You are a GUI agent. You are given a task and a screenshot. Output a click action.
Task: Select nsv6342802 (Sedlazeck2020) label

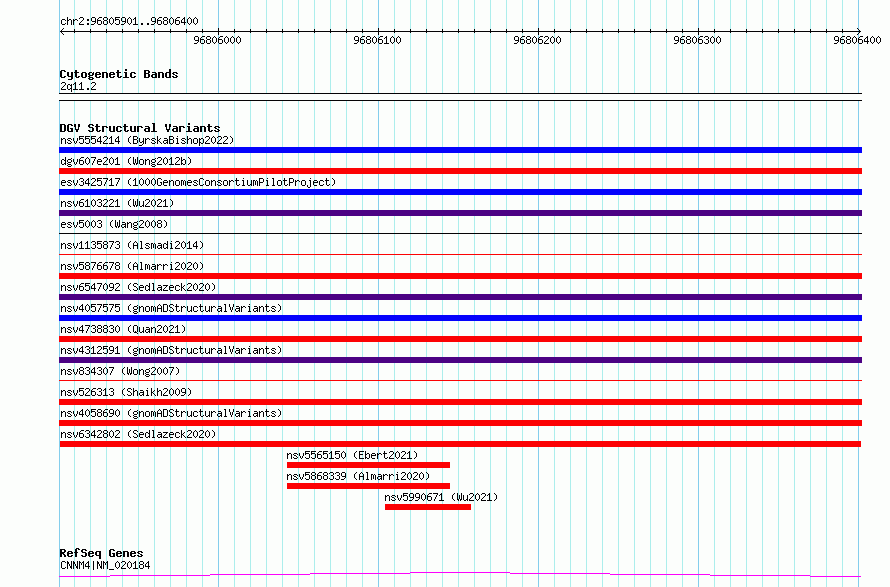pos(138,434)
